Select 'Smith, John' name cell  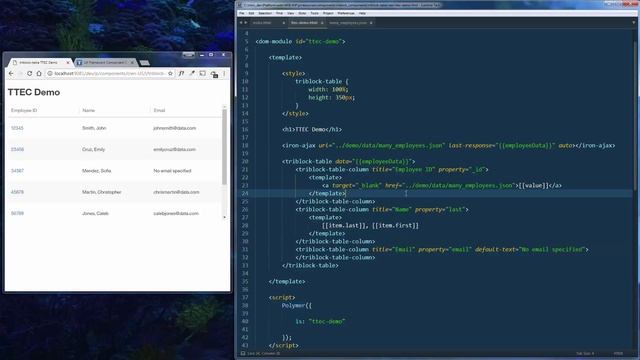tap(94, 128)
